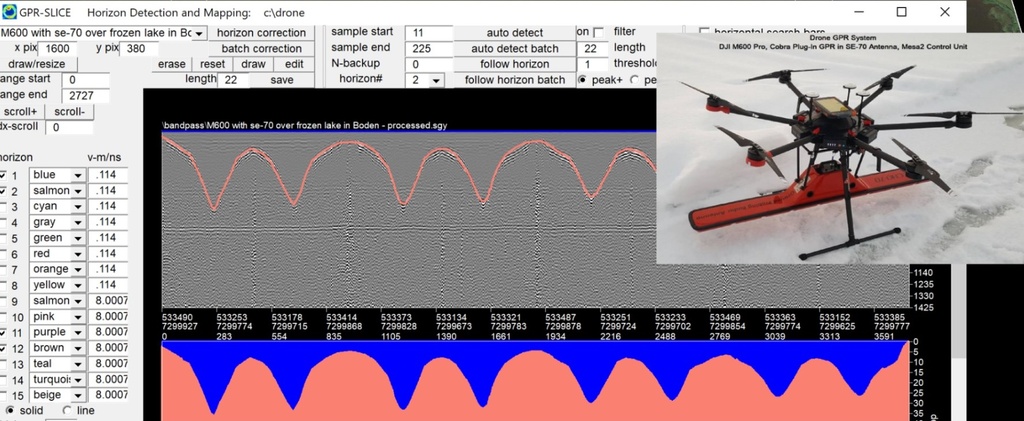Click the range end input field
This screenshot has width=1024, height=421.
click(85, 95)
